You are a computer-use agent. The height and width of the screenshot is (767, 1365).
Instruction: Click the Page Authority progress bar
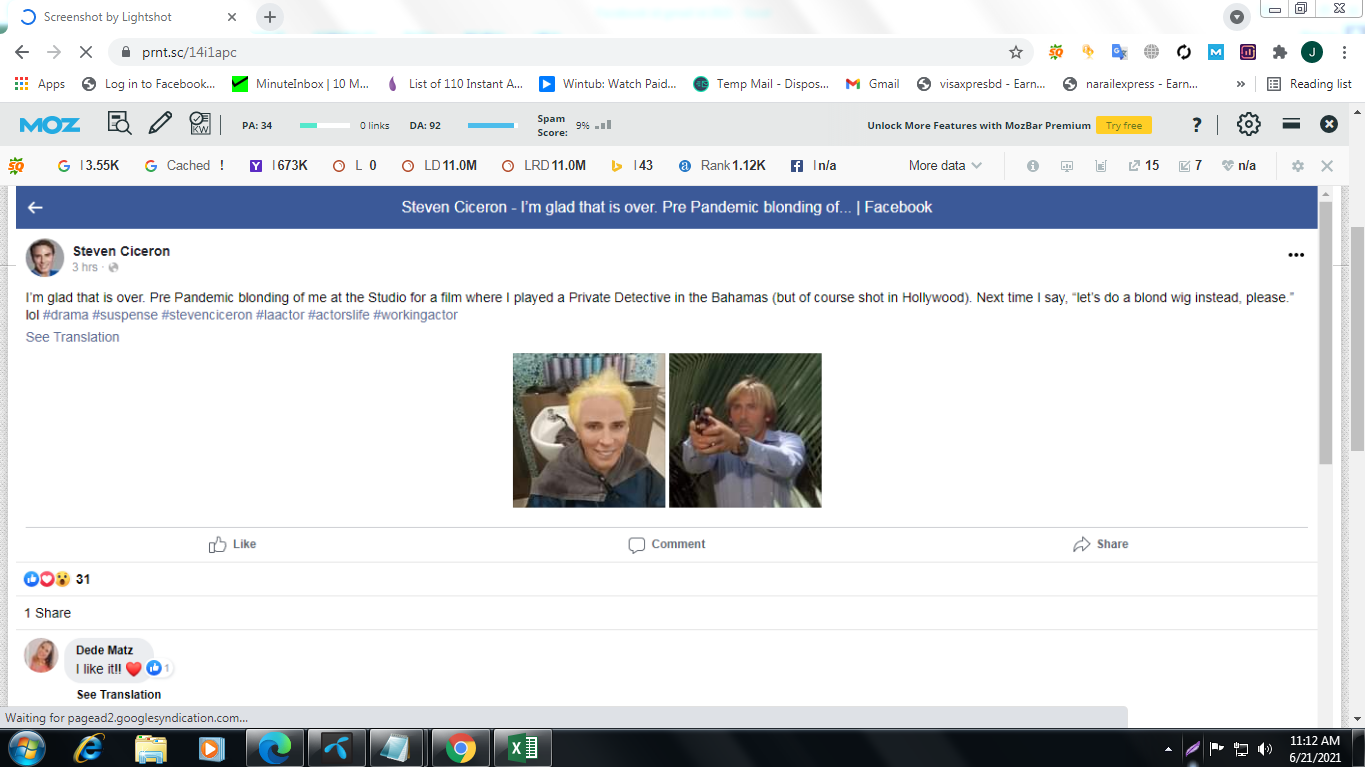(x=325, y=125)
